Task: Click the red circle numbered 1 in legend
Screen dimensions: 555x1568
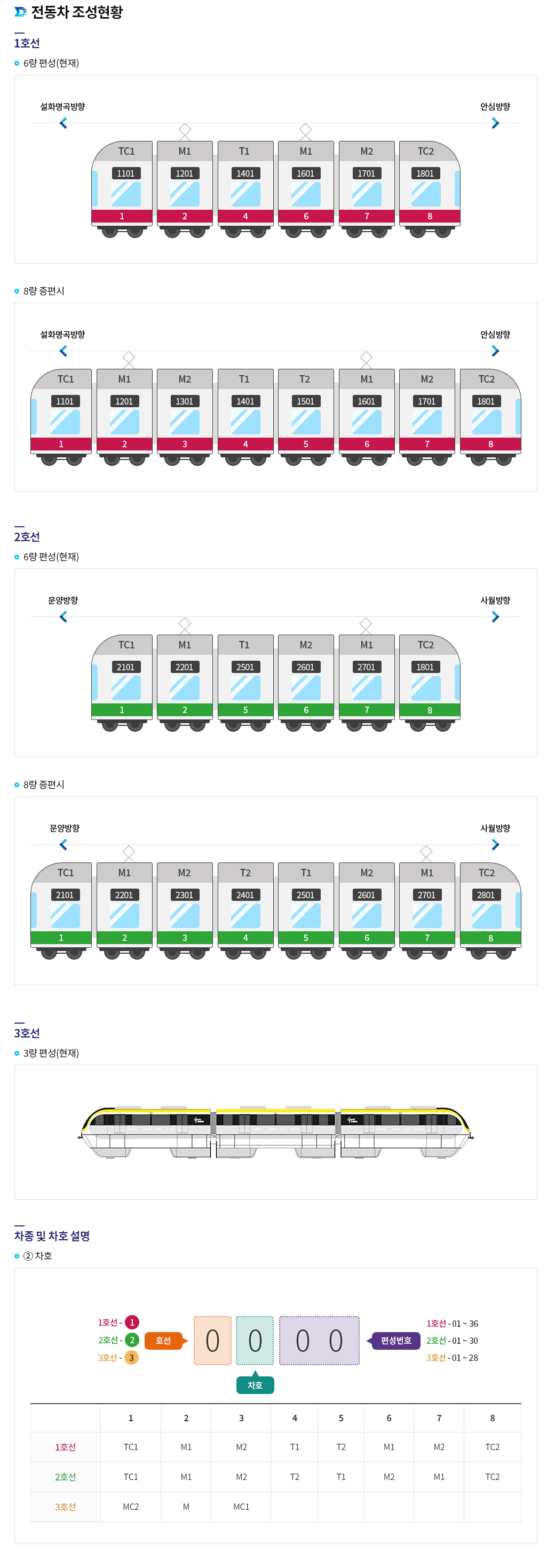Action: point(131,1322)
